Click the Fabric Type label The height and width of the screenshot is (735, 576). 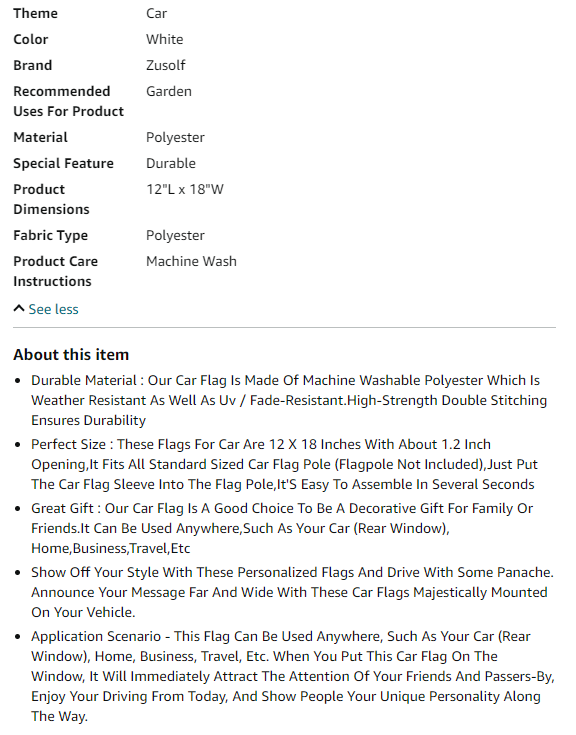tap(51, 235)
